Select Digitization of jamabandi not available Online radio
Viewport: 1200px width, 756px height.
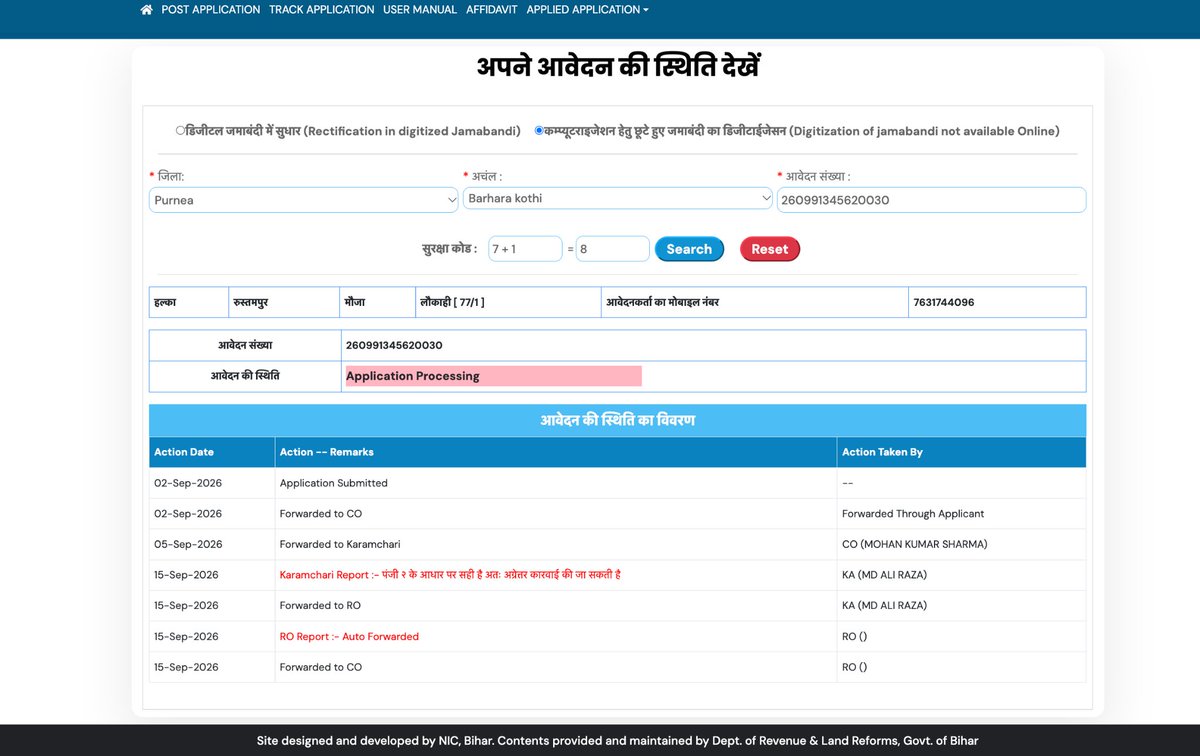point(539,130)
